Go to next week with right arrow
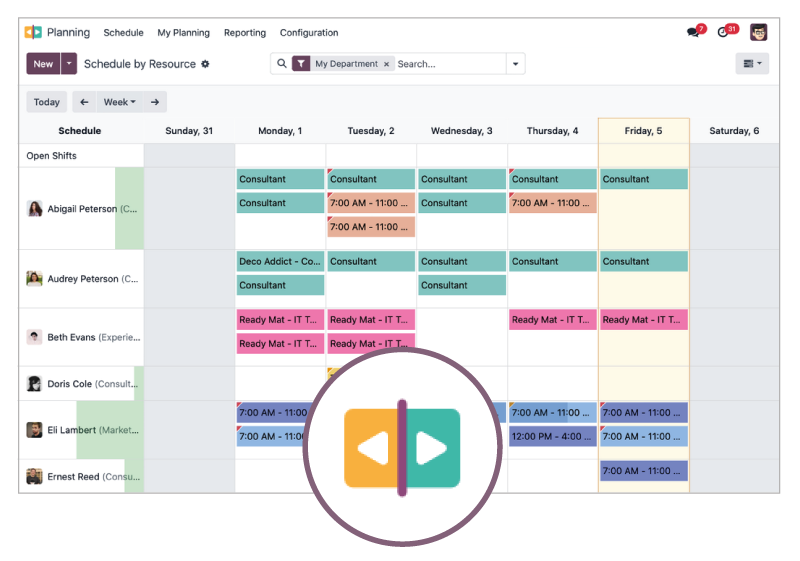This screenshot has height=561, width=800. [155, 102]
